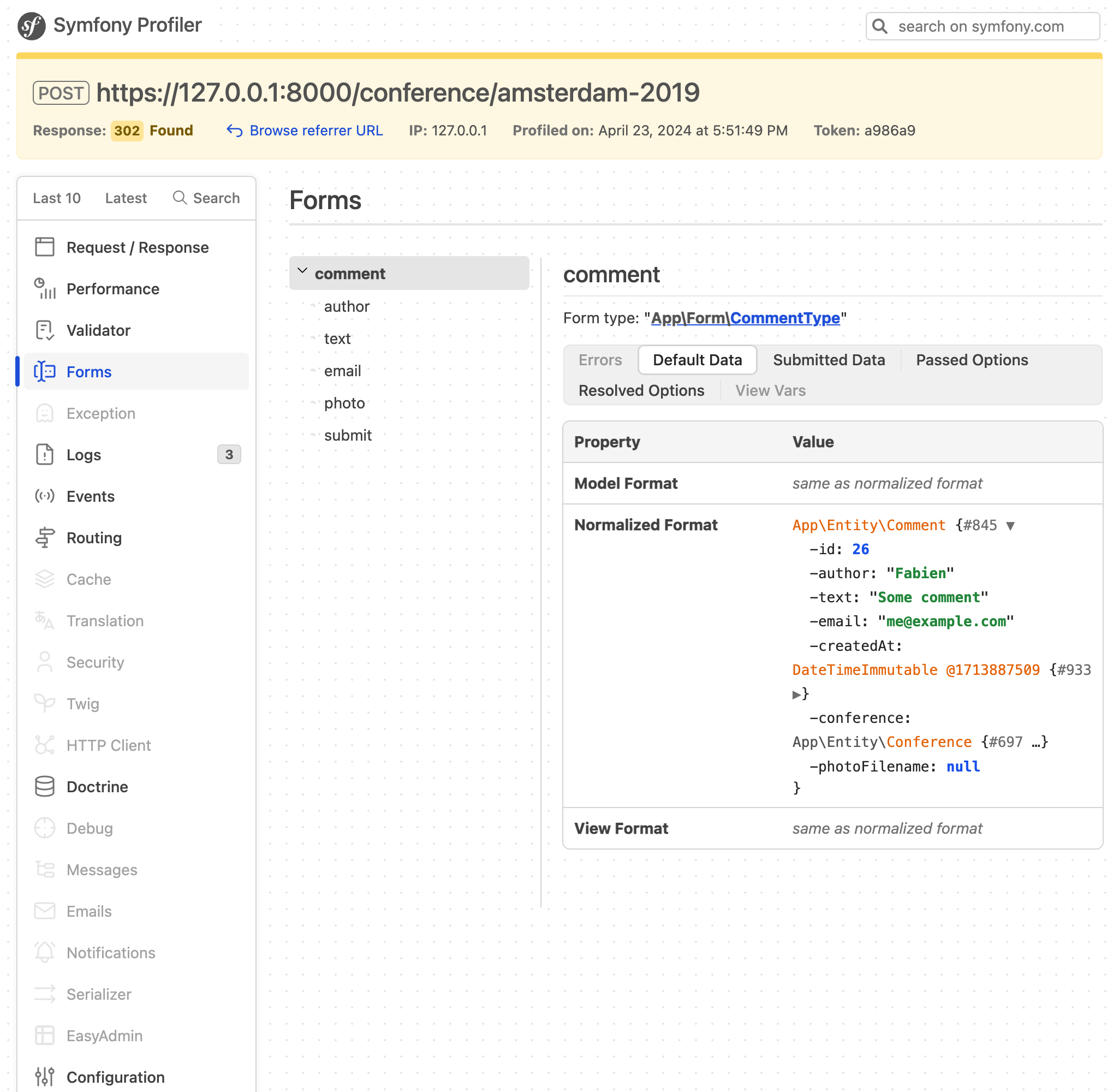1119x1092 pixels.
Task: Open the Performance panel icon
Action: pyautogui.click(x=45, y=288)
